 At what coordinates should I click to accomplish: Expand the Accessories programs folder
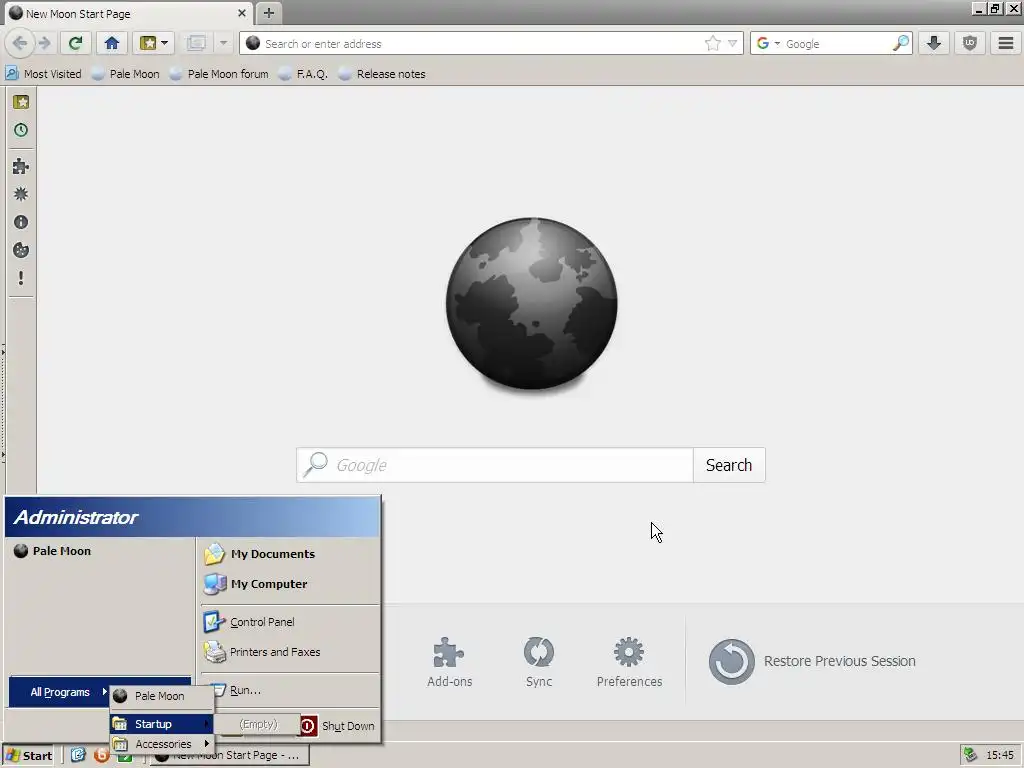[x=161, y=744]
